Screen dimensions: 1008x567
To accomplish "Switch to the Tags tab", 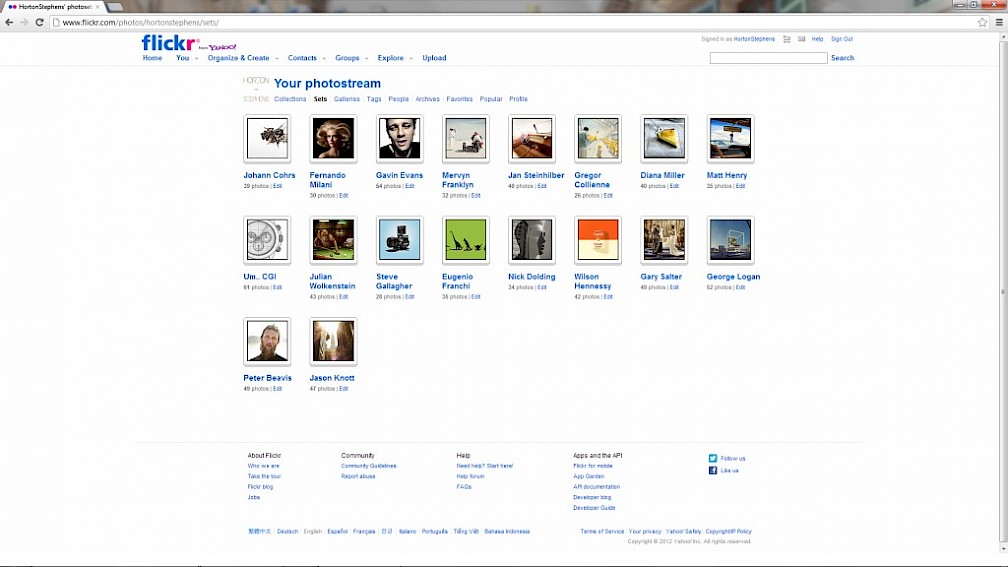I will pos(374,99).
